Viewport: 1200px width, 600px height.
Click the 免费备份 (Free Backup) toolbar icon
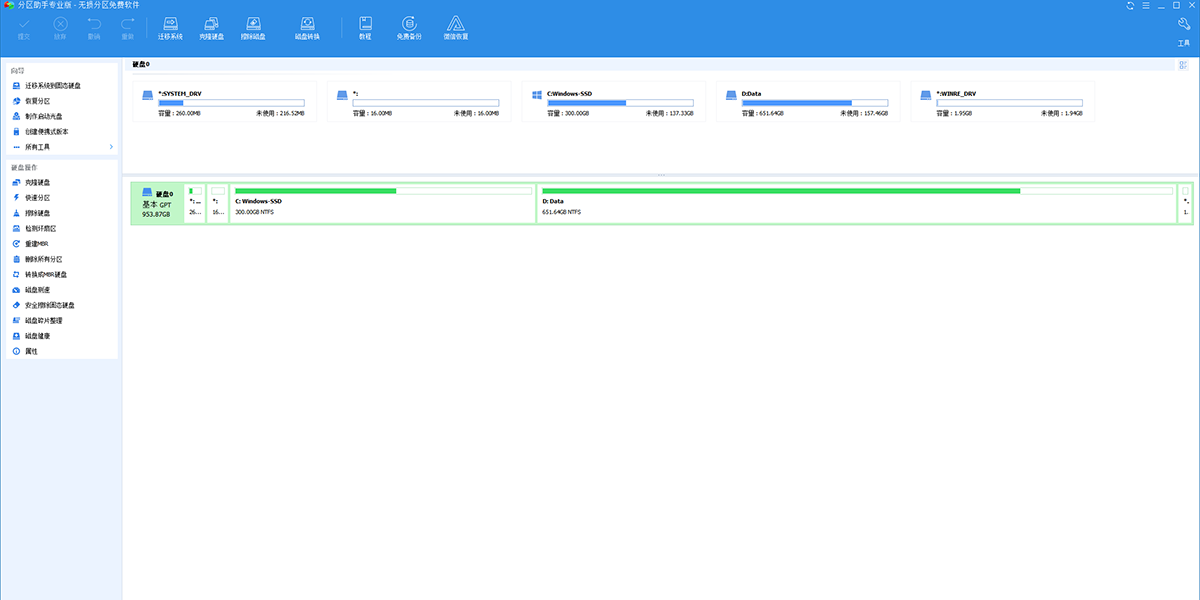coord(409,28)
